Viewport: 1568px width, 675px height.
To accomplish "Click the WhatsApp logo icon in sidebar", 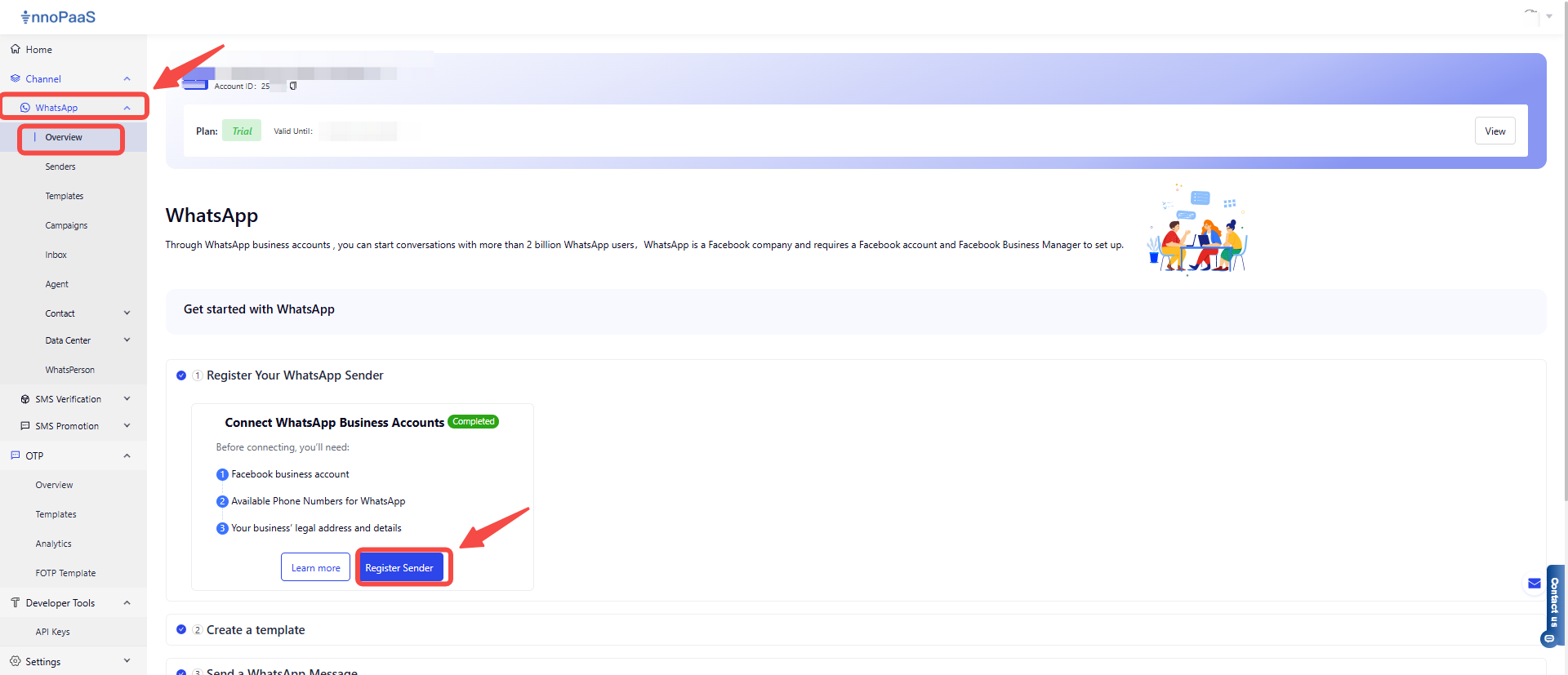I will tap(25, 108).
